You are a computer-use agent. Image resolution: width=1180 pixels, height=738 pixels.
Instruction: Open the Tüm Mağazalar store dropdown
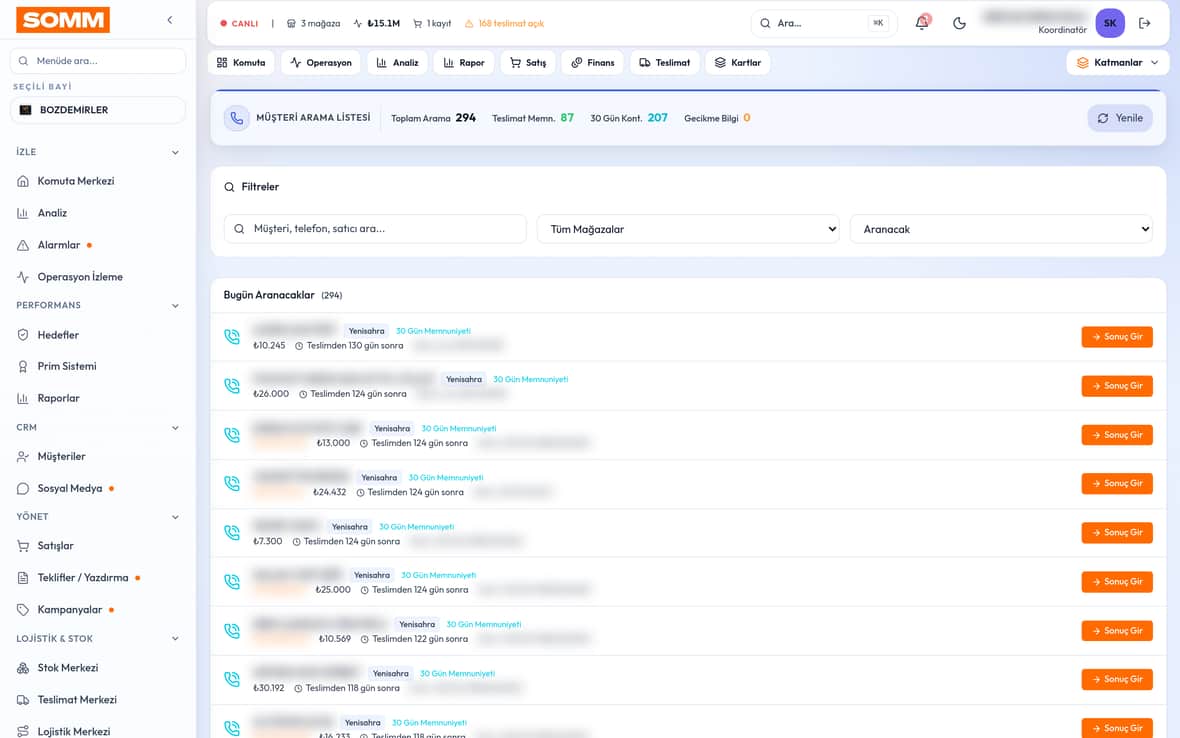[x=689, y=229]
